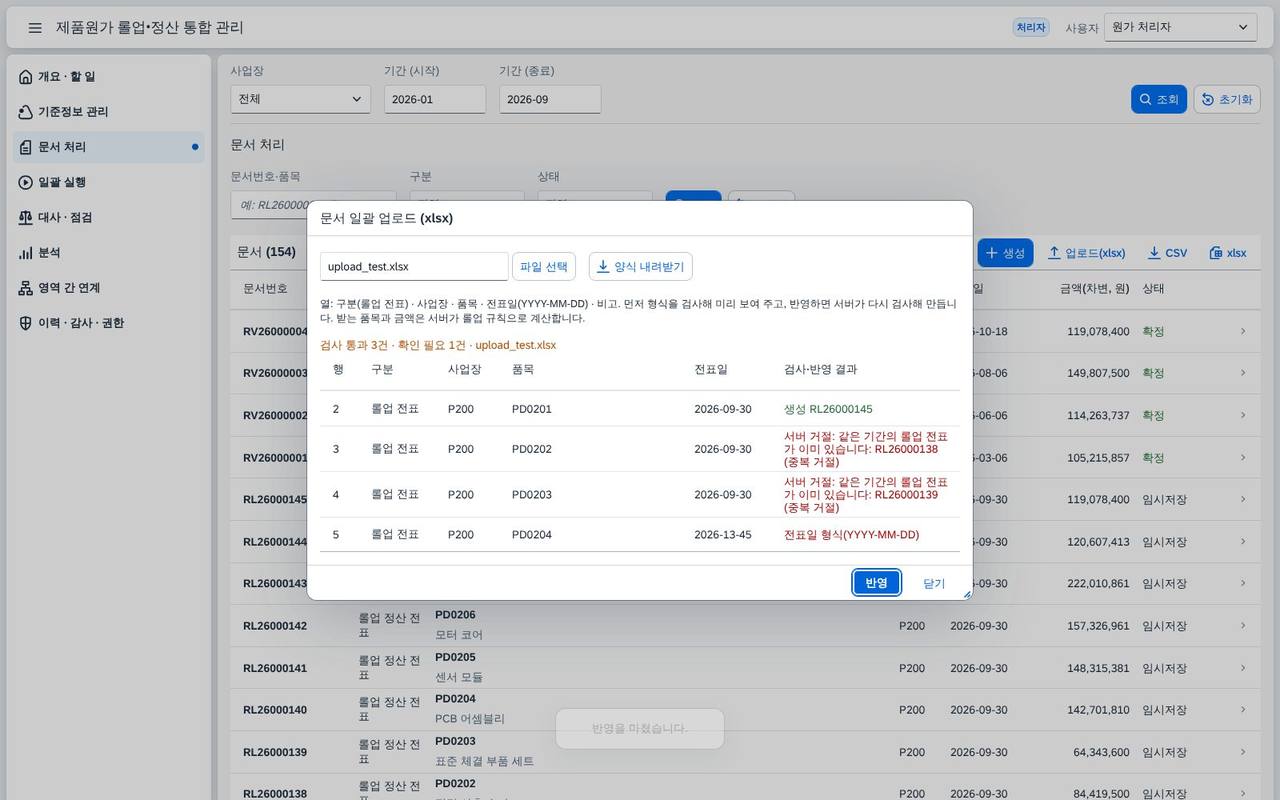
Task: Go to 개요 · 할 일 in sidebar
Action: (109, 77)
